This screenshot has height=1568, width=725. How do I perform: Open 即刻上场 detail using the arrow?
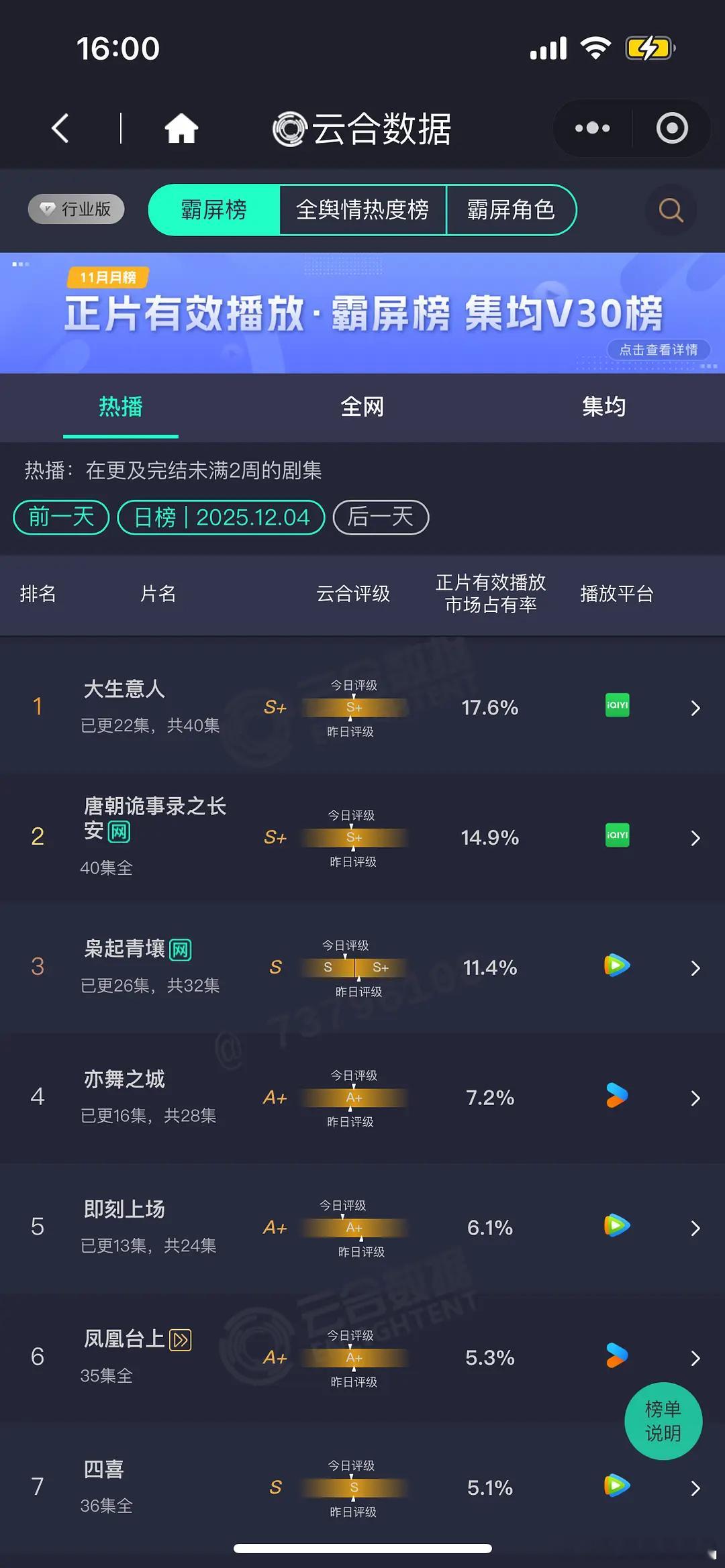coord(695,1228)
